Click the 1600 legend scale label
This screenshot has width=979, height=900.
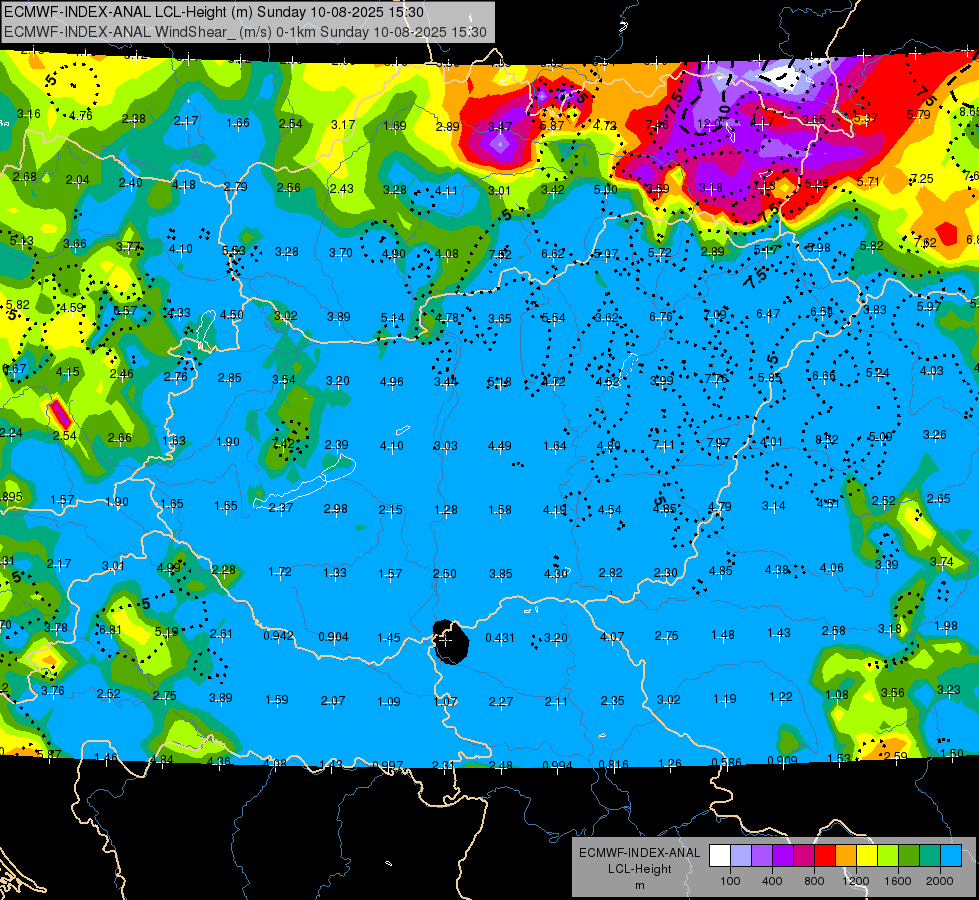[x=898, y=881]
